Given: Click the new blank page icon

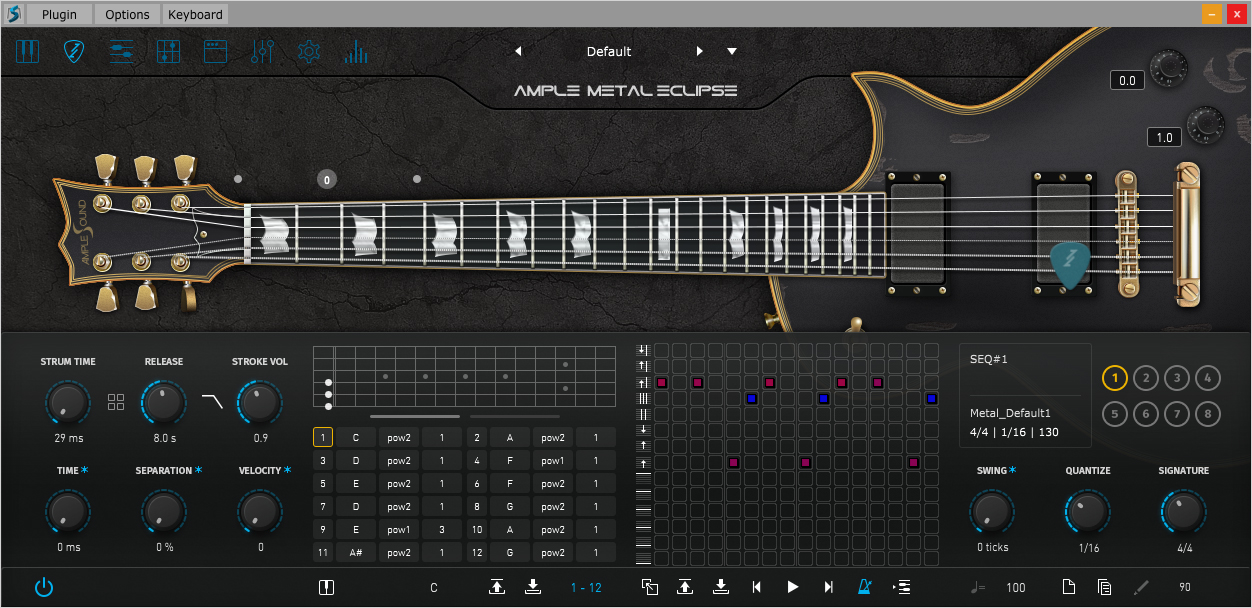Looking at the screenshot, I should pos(1069,587).
